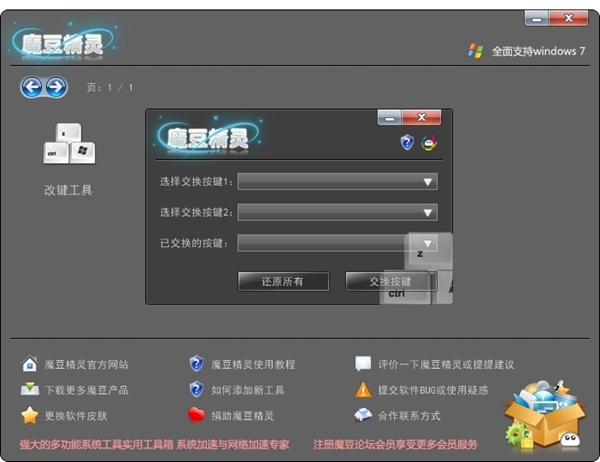Open 合作联系方式 link
This screenshot has height=462, width=600.
tap(409, 416)
